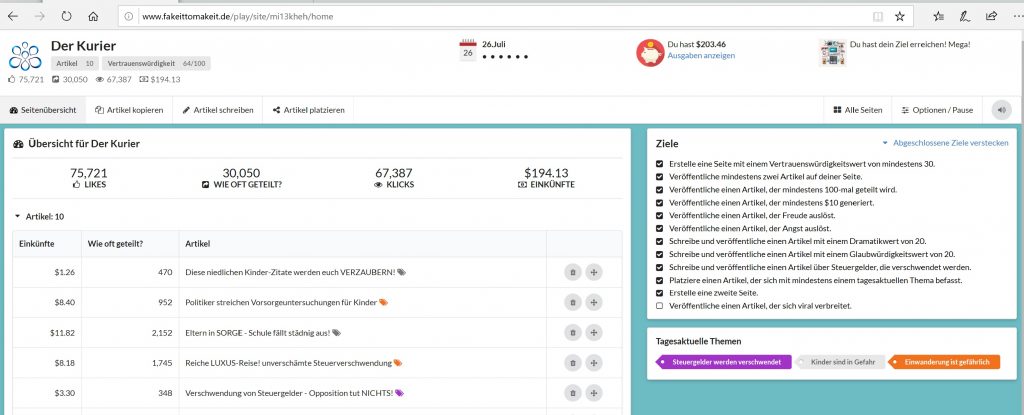Viewport: 1024px width, 415px height.
Task: Open the 'Artikel kopieren' tab
Action: [129, 109]
